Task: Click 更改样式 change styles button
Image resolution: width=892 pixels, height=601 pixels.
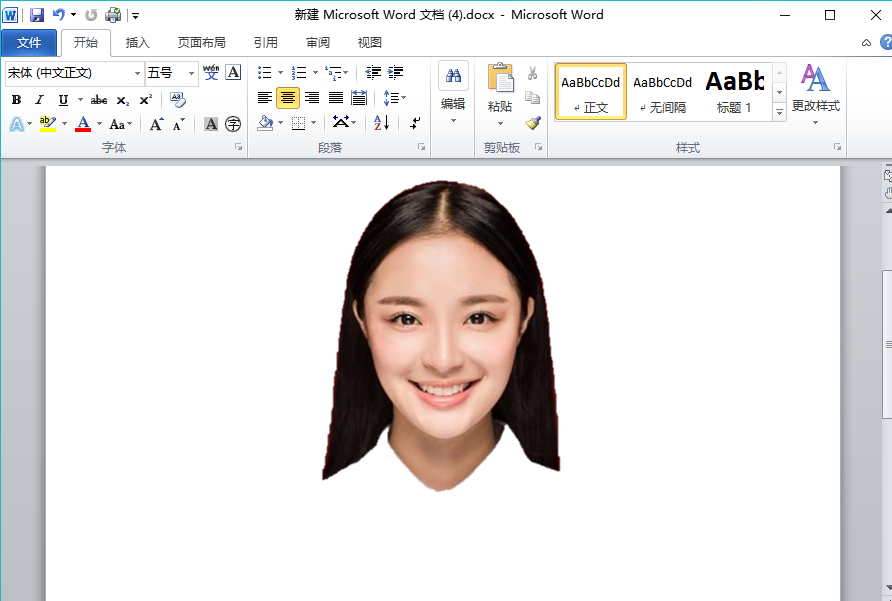Action: pyautogui.click(x=815, y=94)
